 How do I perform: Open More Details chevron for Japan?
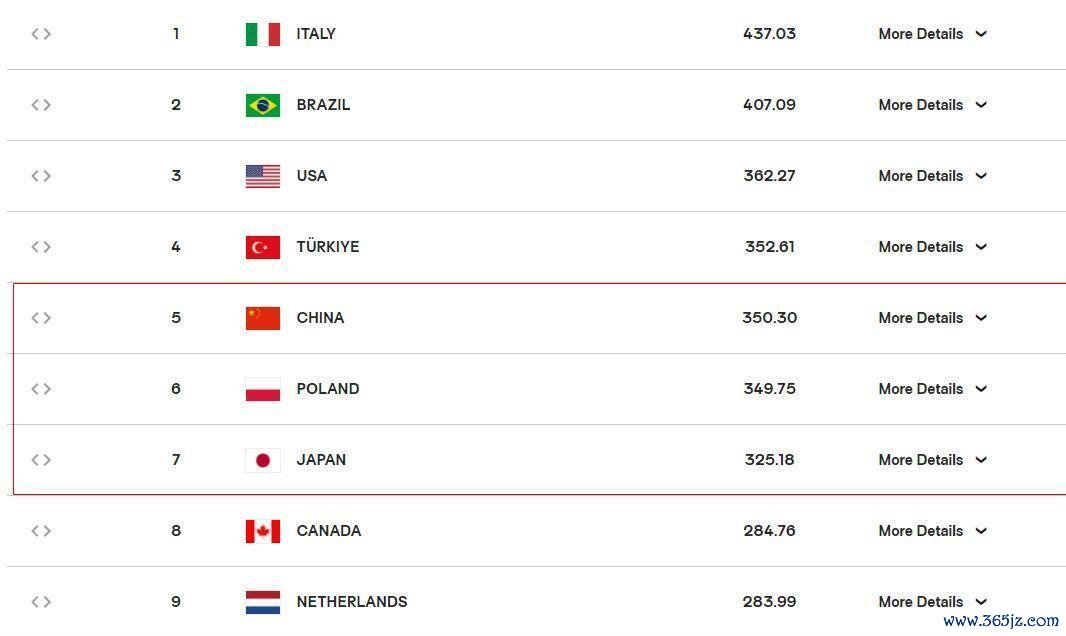981,460
